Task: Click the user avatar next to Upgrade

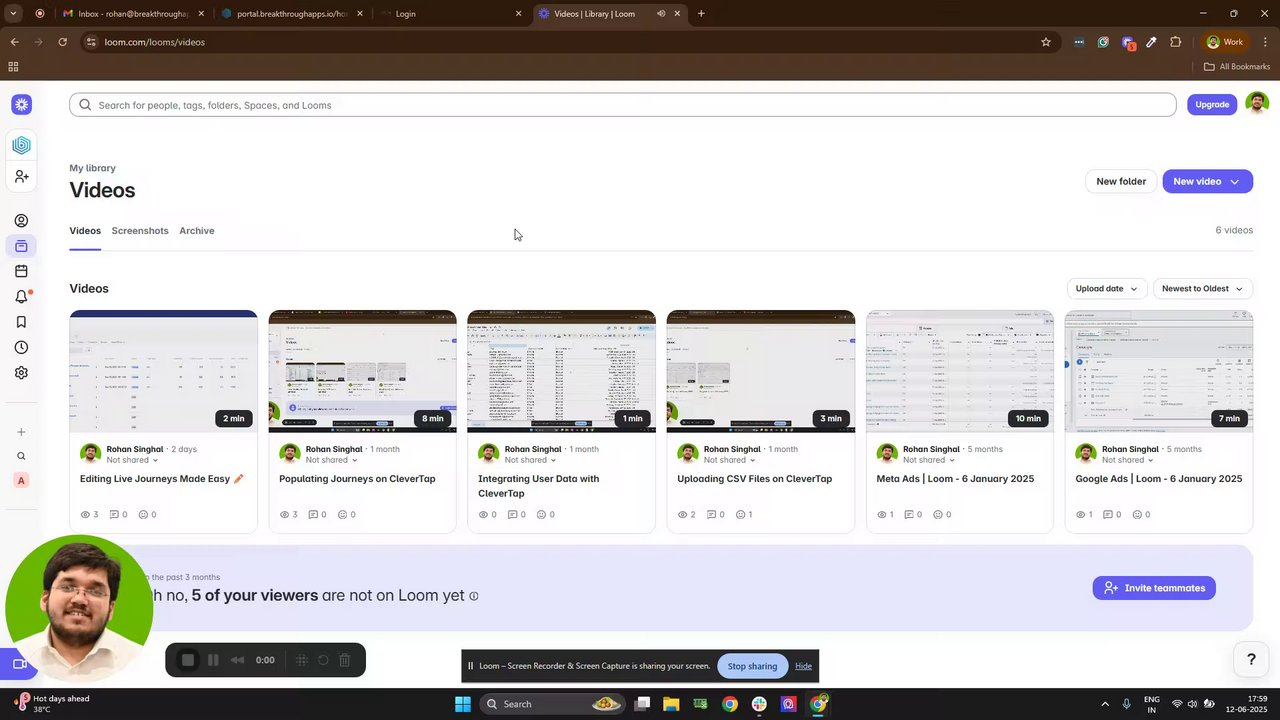Action: coord(1257,104)
